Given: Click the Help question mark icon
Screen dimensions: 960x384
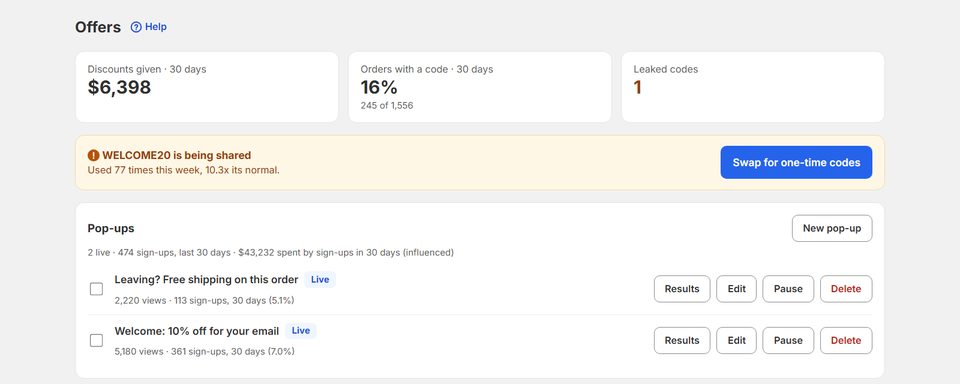Looking at the screenshot, I should 136,27.
